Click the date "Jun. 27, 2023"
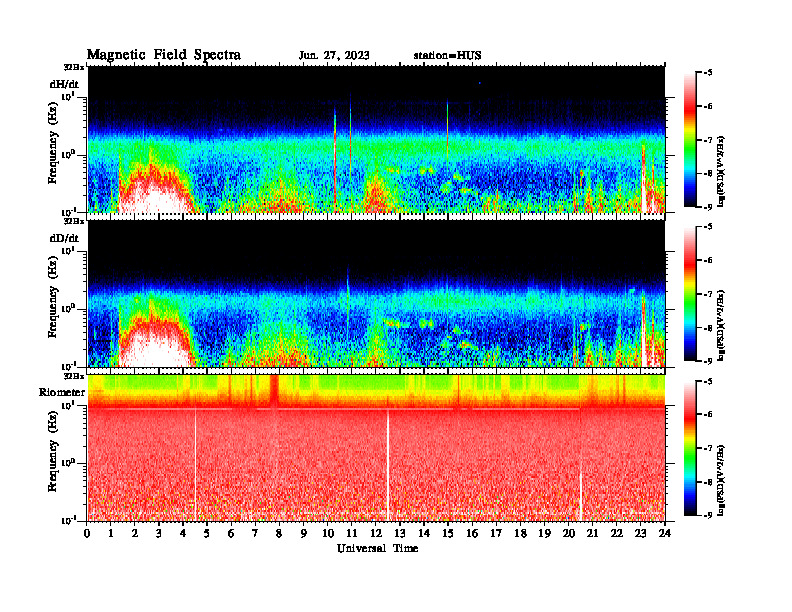Screen dimensions: 792x612 [x=334, y=56]
